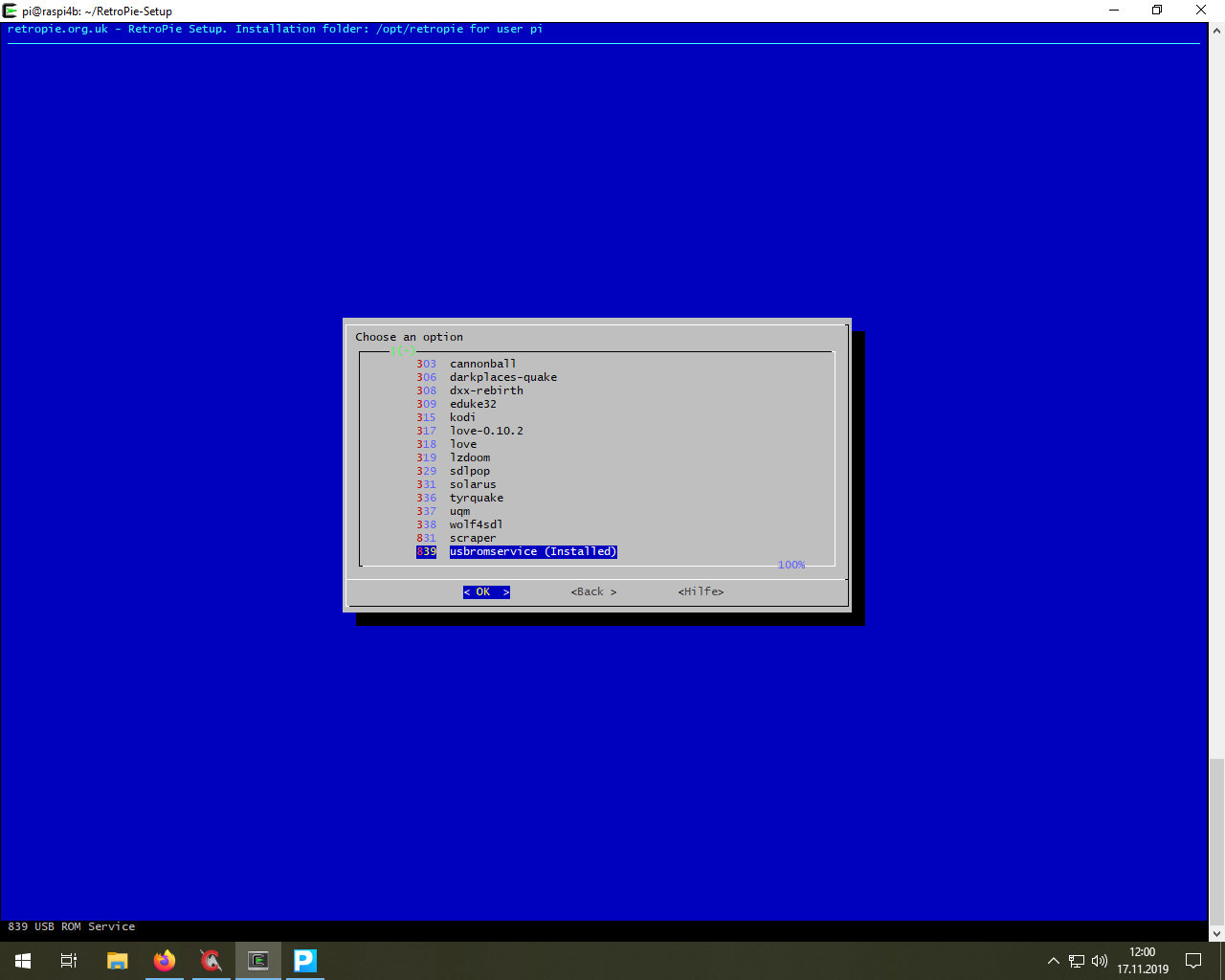Choose love-0.10.2 in the list
The height and width of the screenshot is (980, 1225).
pyautogui.click(x=470, y=431)
